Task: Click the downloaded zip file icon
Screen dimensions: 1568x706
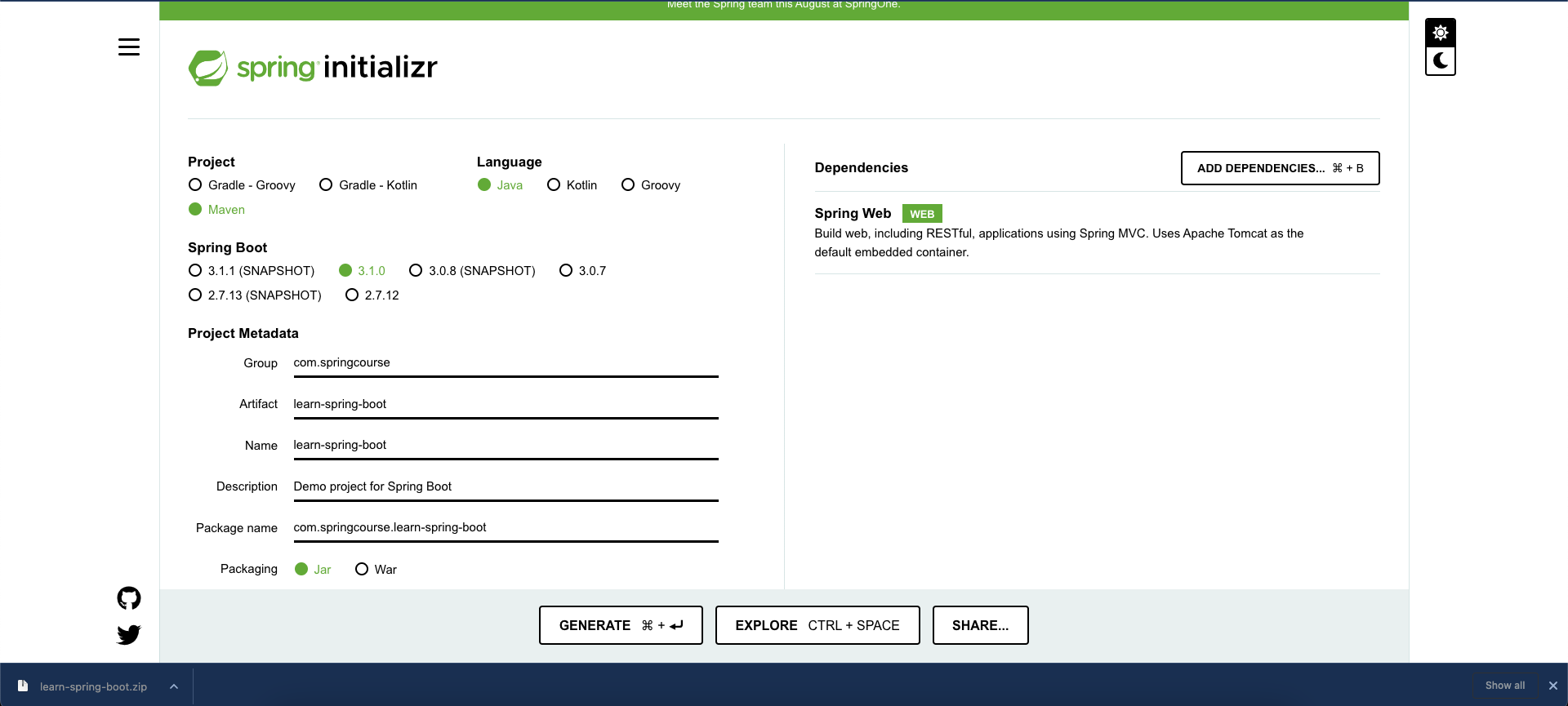Action: (x=23, y=686)
